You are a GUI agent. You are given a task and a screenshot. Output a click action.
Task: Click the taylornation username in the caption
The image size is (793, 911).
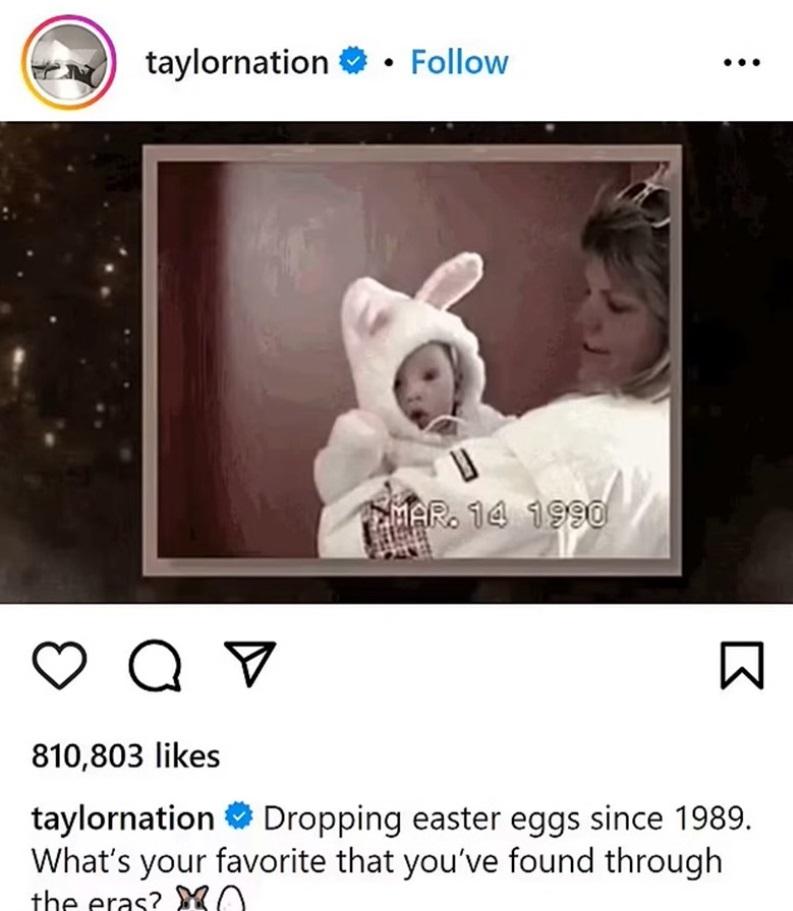(123, 818)
